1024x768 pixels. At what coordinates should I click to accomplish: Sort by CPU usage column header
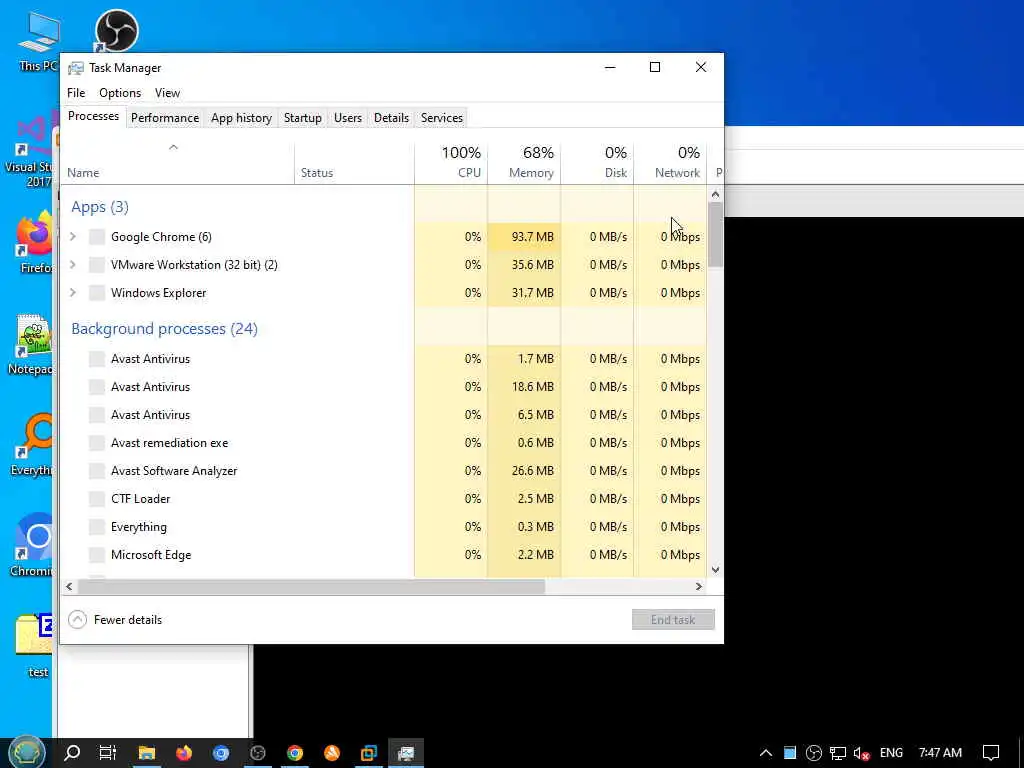[451, 161]
